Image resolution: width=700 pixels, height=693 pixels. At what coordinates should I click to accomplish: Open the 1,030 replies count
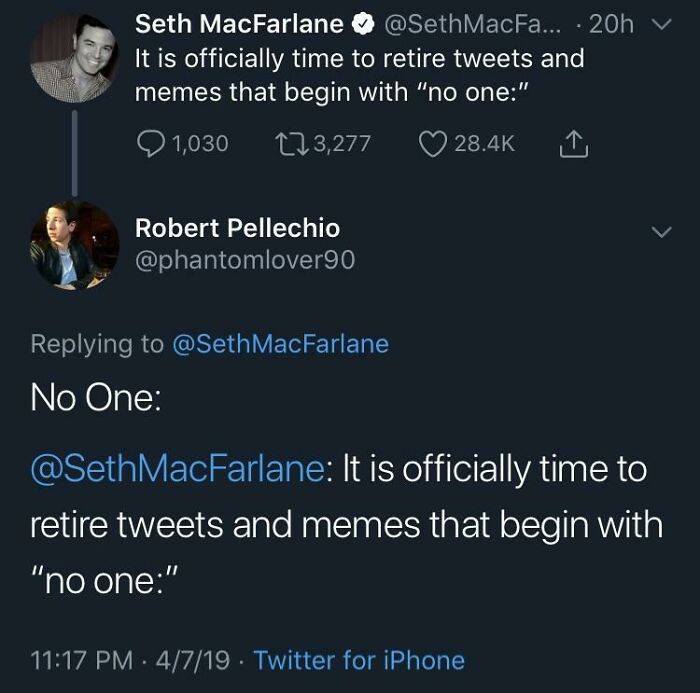point(200,143)
